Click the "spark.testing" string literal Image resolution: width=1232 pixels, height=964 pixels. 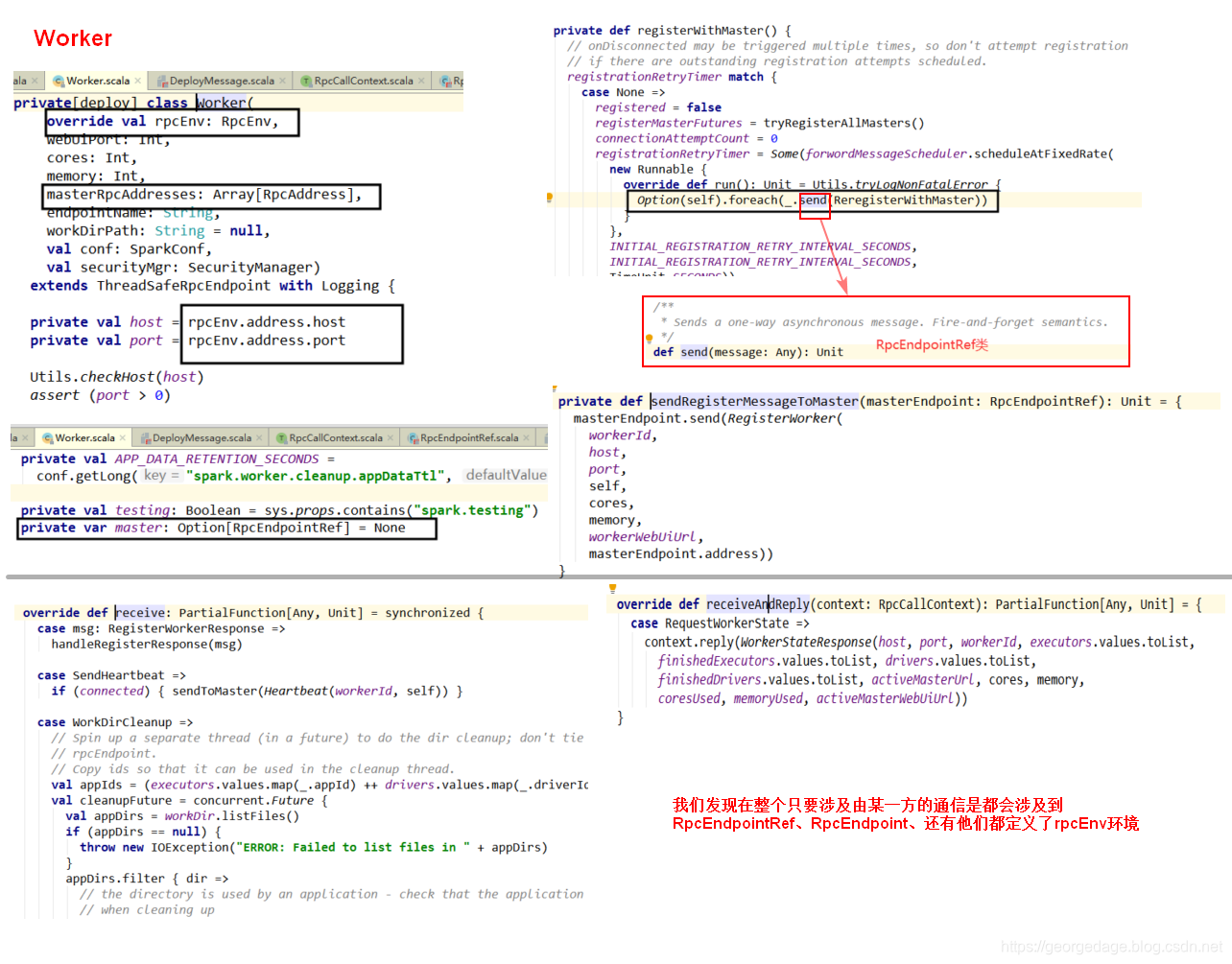(x=471, y=510)
